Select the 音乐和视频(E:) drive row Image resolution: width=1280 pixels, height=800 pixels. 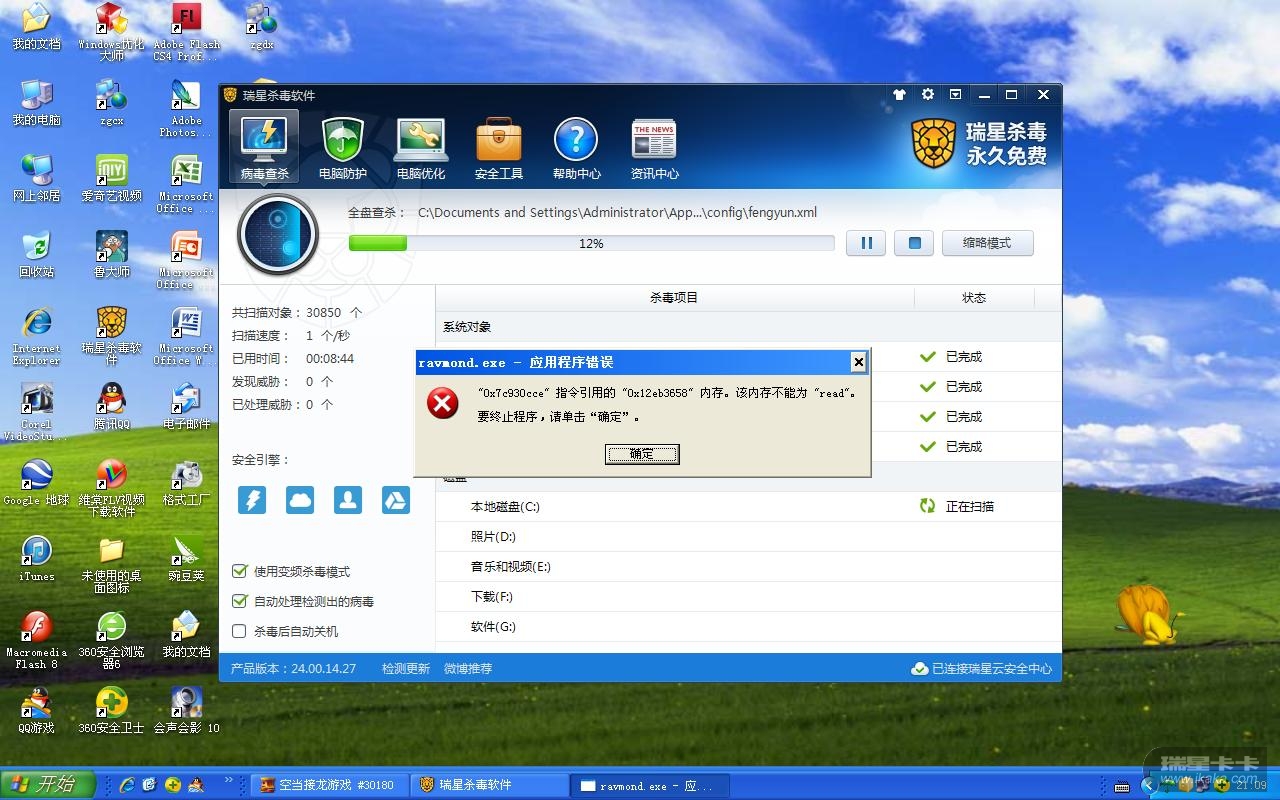[x=748, y=566]
